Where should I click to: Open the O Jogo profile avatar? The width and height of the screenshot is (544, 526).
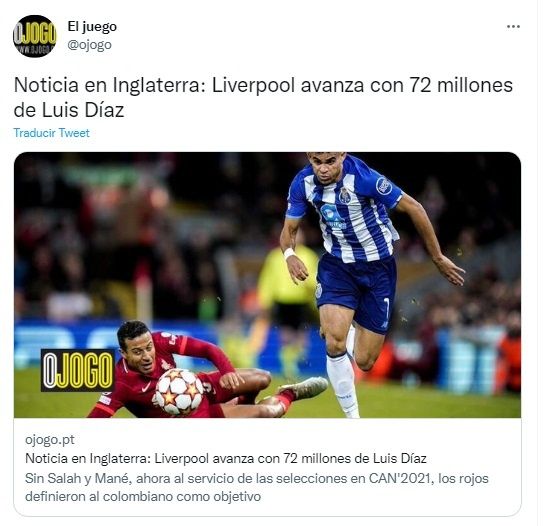(x=34, y=36)
